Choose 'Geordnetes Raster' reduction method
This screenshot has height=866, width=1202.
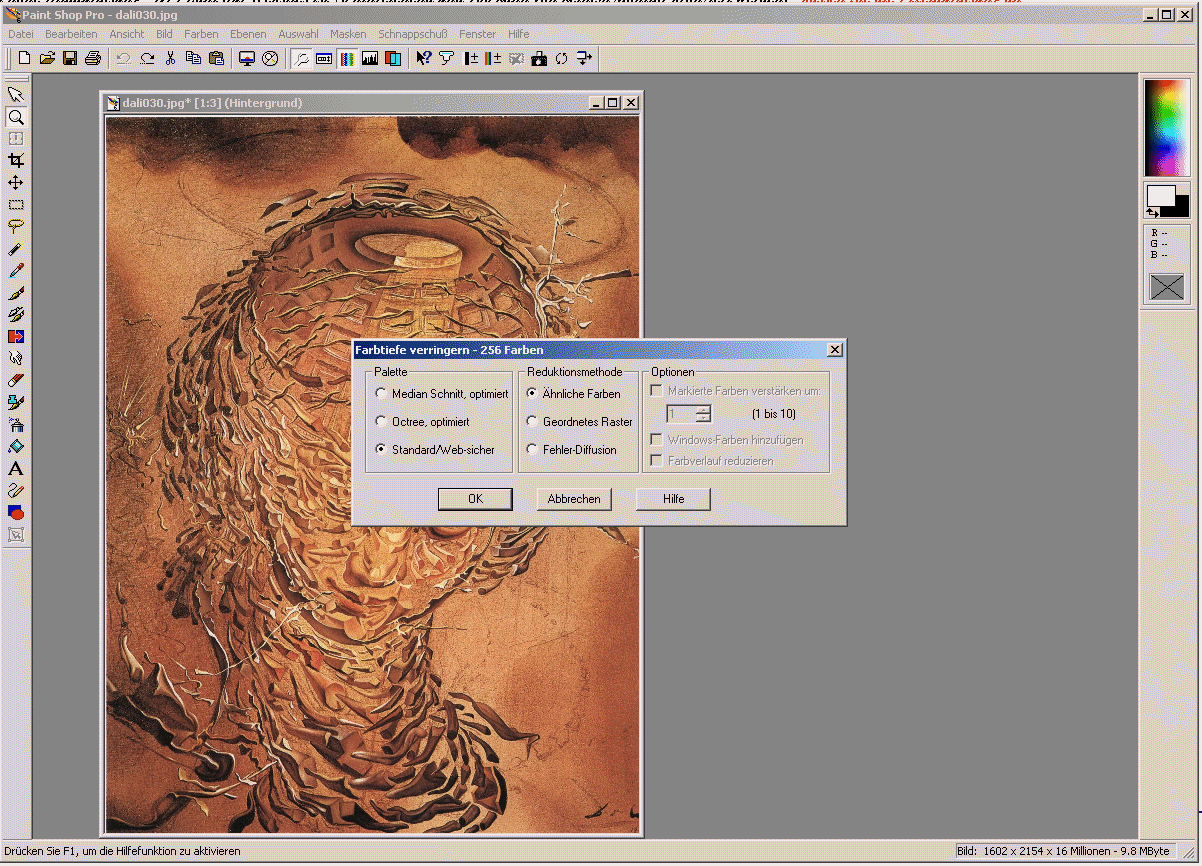(x=579, y=422)
